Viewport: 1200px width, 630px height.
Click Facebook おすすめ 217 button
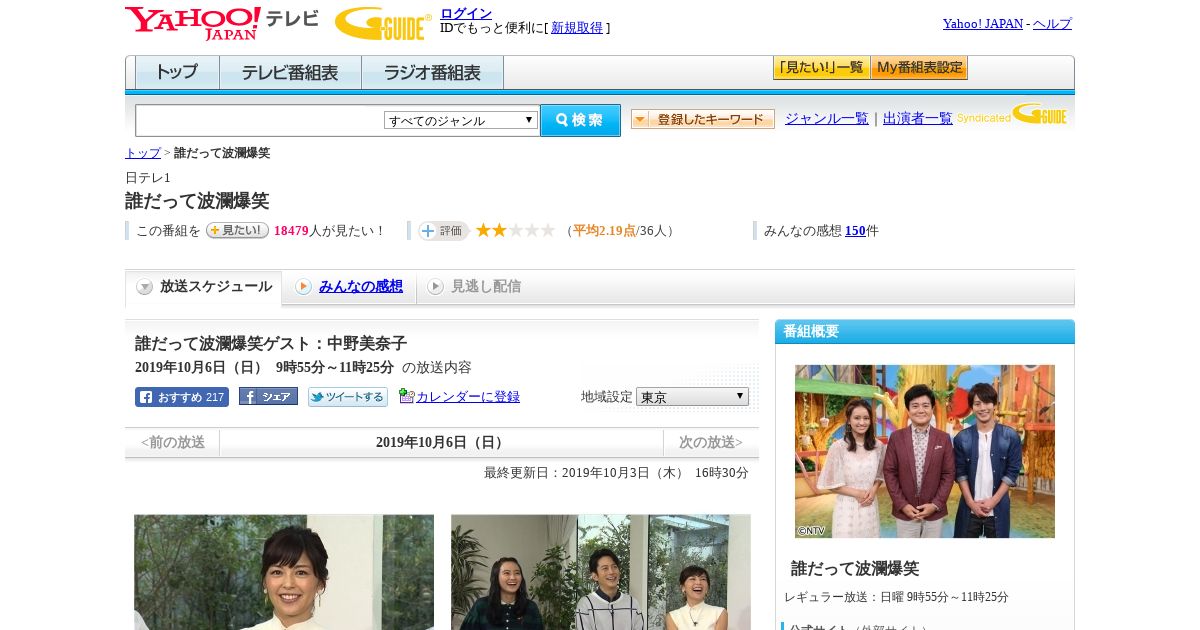182,397
